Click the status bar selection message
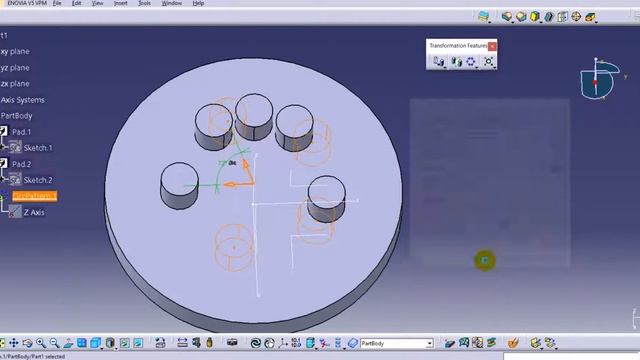Screen dimensions: 640x360 pos(32,357)
